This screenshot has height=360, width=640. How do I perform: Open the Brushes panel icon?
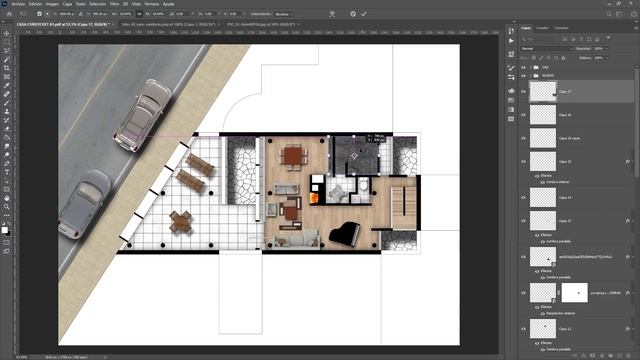click(511, 68)
